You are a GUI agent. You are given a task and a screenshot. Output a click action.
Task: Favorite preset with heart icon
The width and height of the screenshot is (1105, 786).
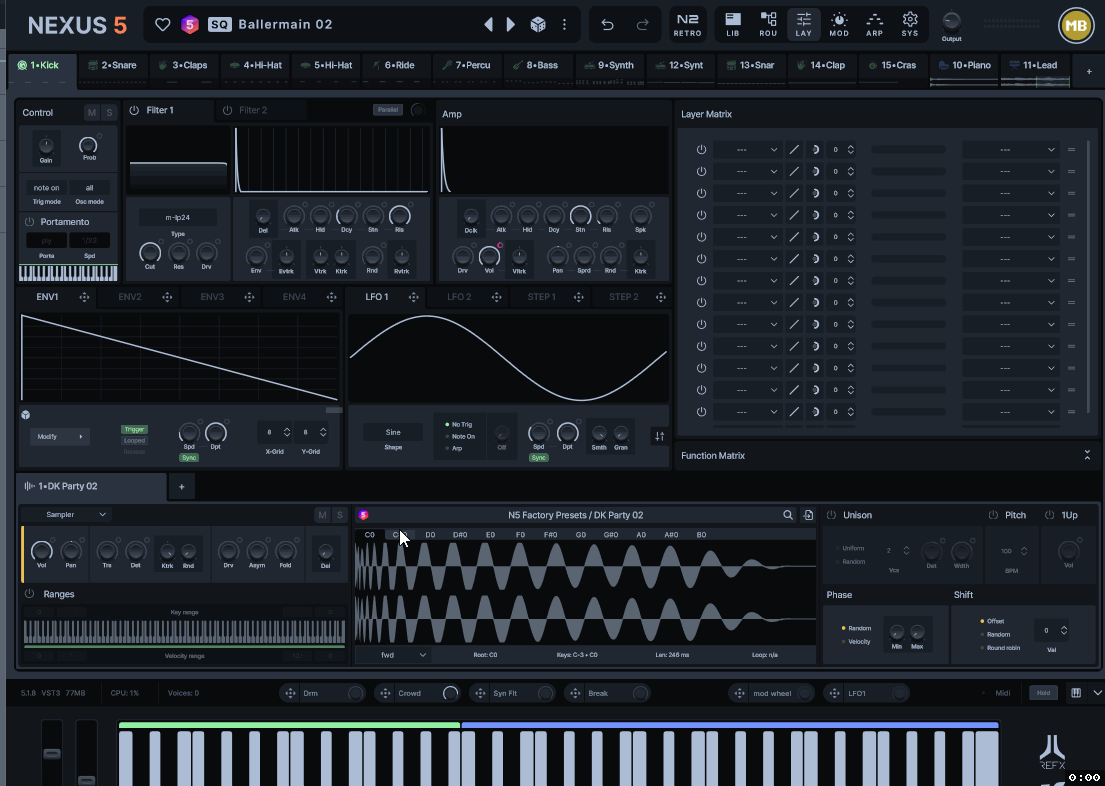click(163, 25)
